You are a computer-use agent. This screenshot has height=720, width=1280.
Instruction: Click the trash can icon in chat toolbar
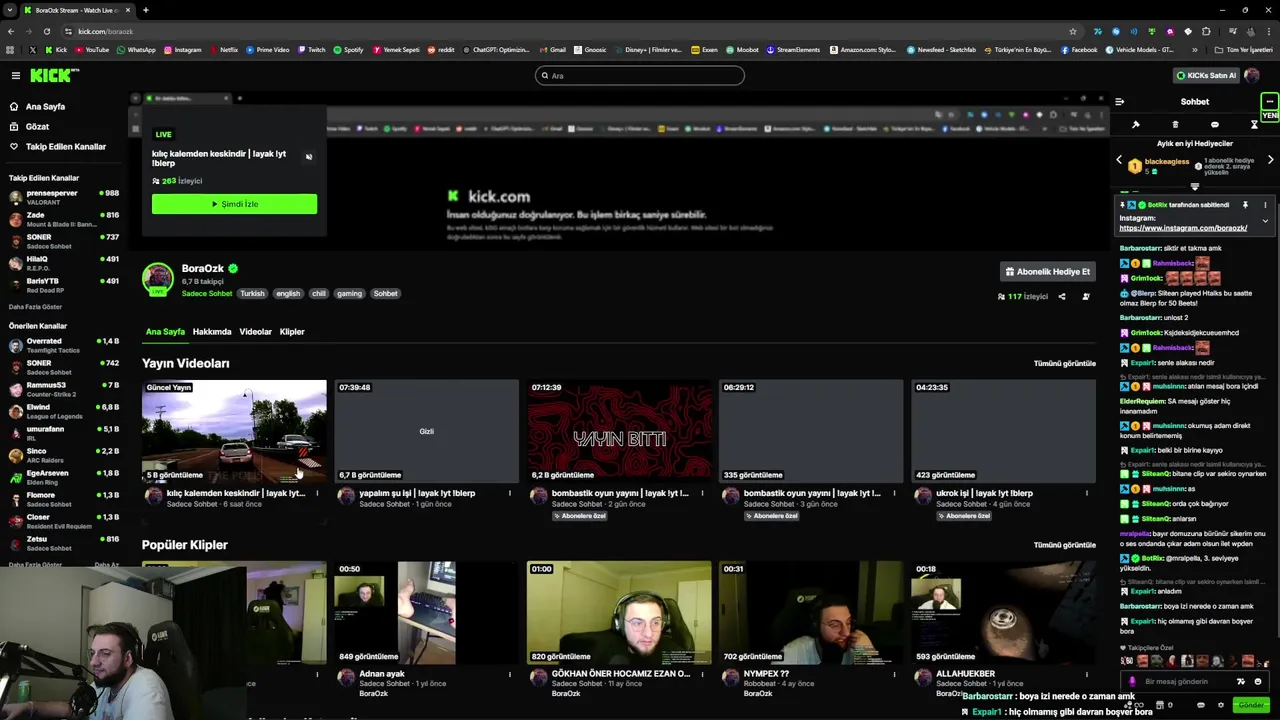click(1175, 125)
